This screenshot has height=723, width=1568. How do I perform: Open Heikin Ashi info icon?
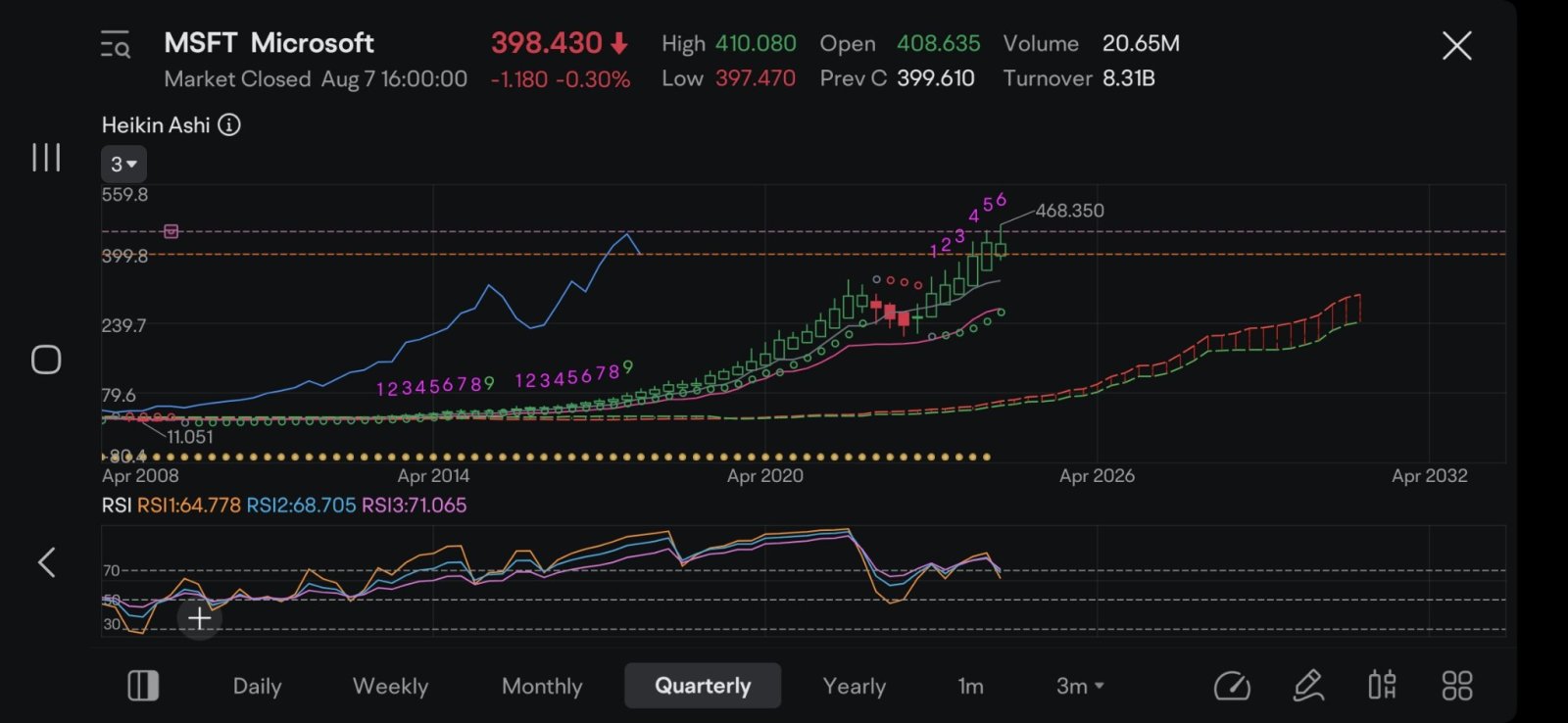pos(229,125)
